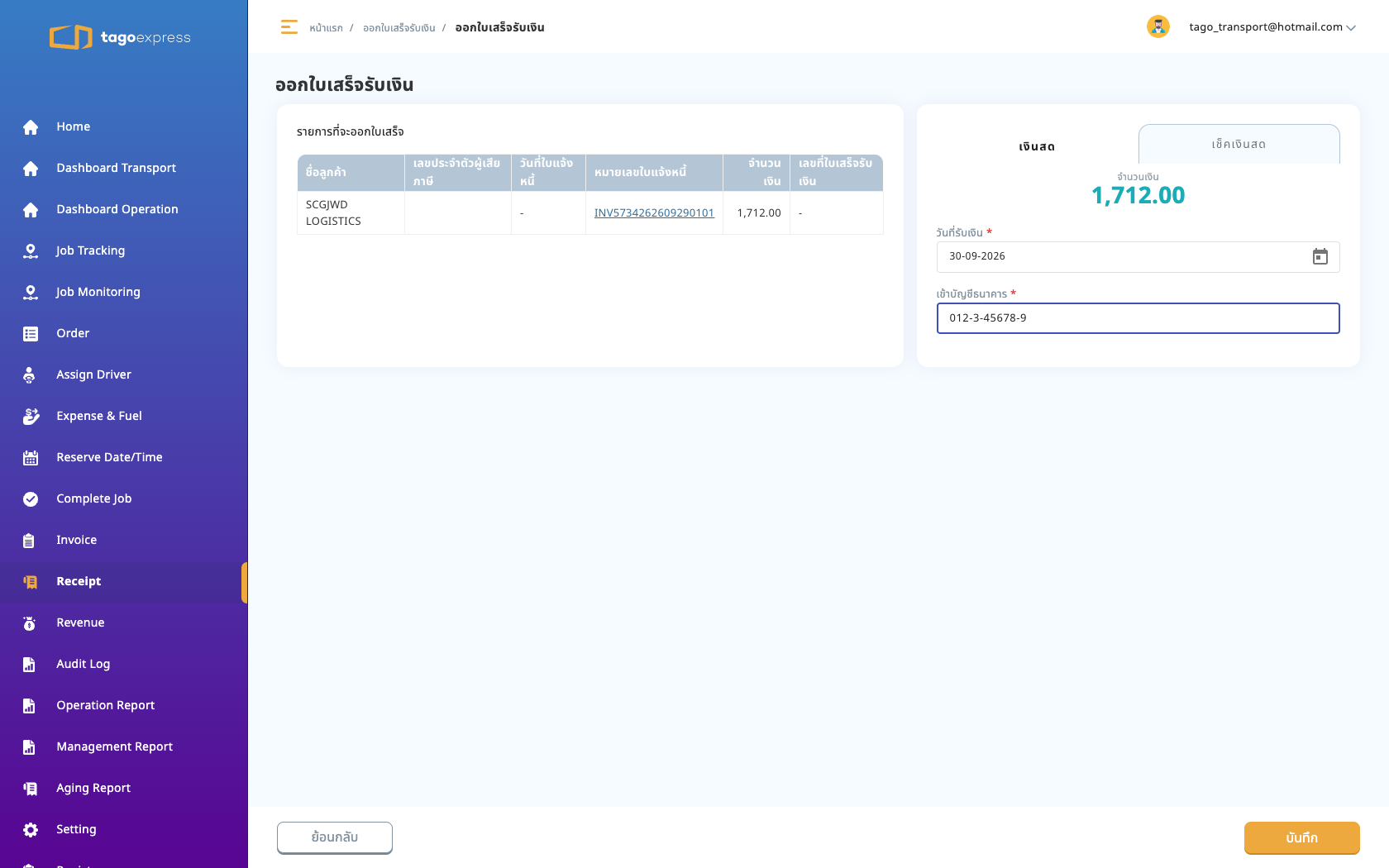This screenshot has width=1389, height=868.
Task: Click the Home sidebar icon
Action: click(x=31, y=127)
